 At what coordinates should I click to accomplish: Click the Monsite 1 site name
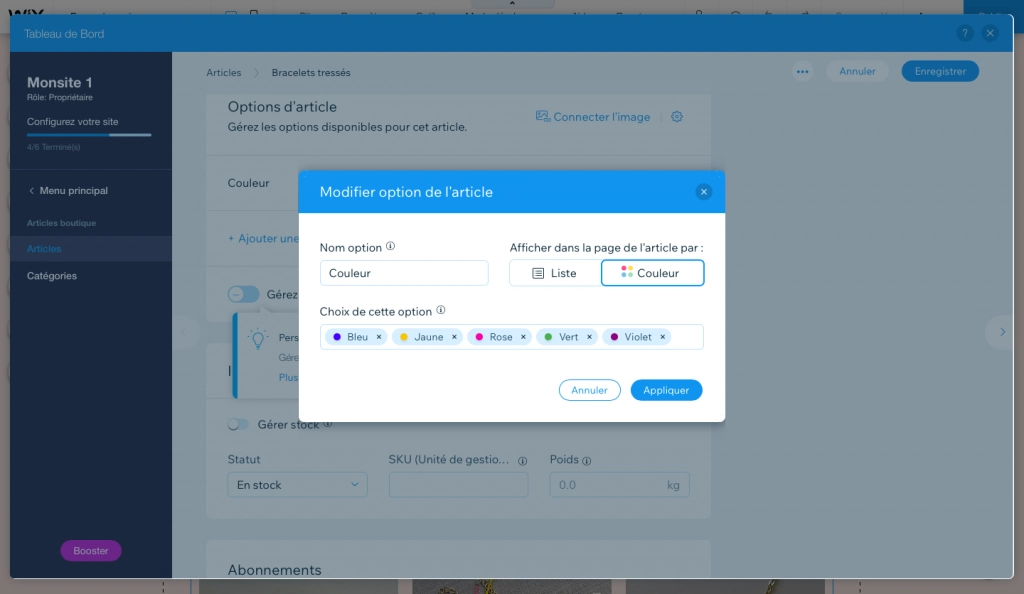[x=59, y=82]
